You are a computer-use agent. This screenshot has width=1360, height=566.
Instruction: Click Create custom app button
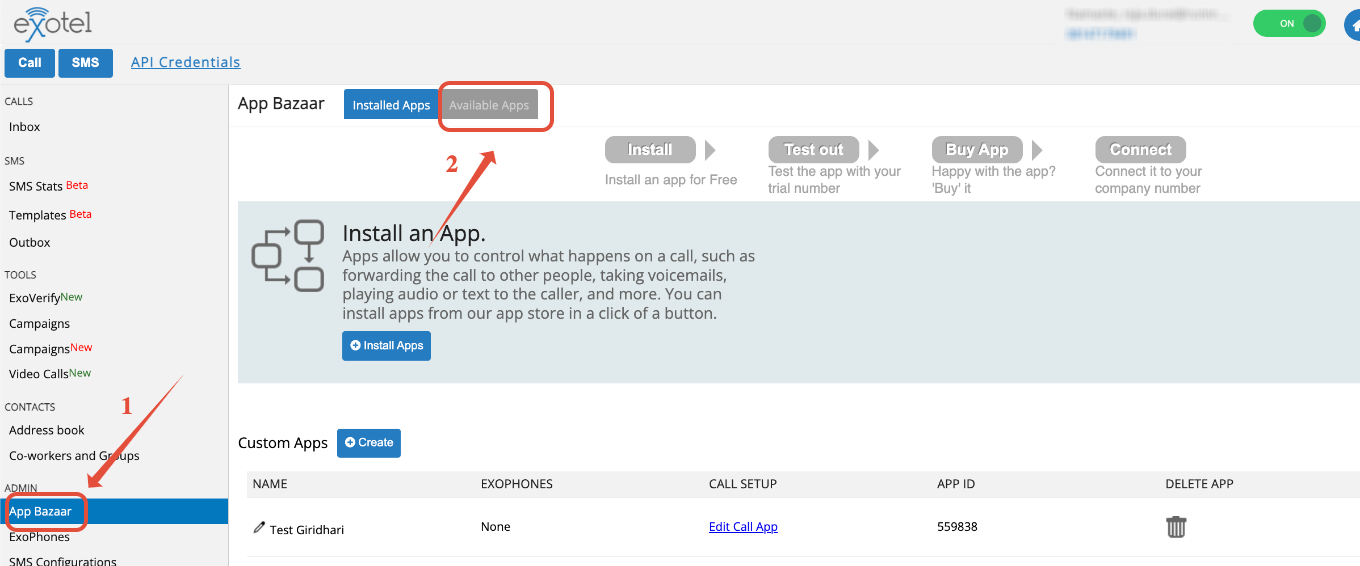click(x=369, y=443)
